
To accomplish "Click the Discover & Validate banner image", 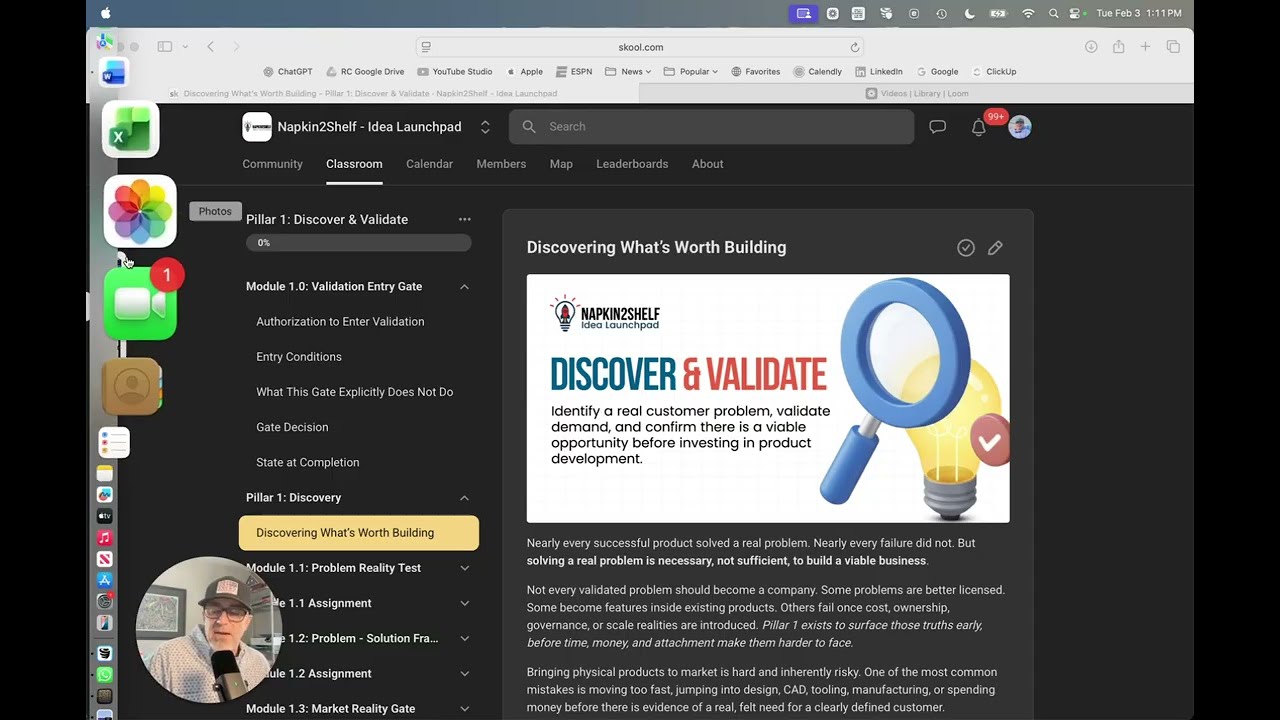I will [768, 398].
